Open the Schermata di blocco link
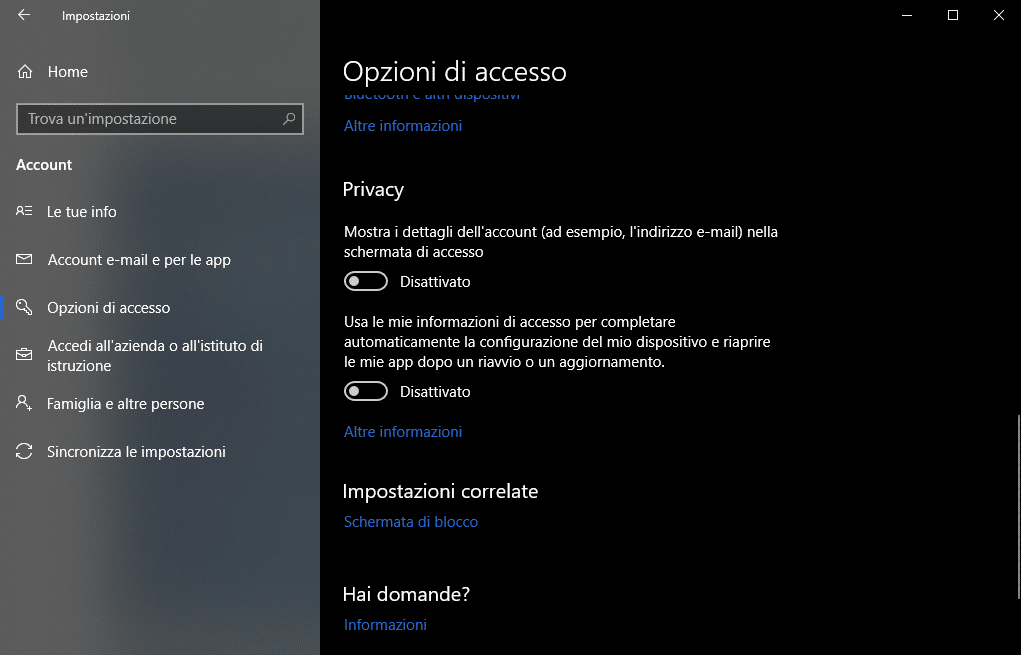The image size is (1021, 655). click(x=411, y=522)
